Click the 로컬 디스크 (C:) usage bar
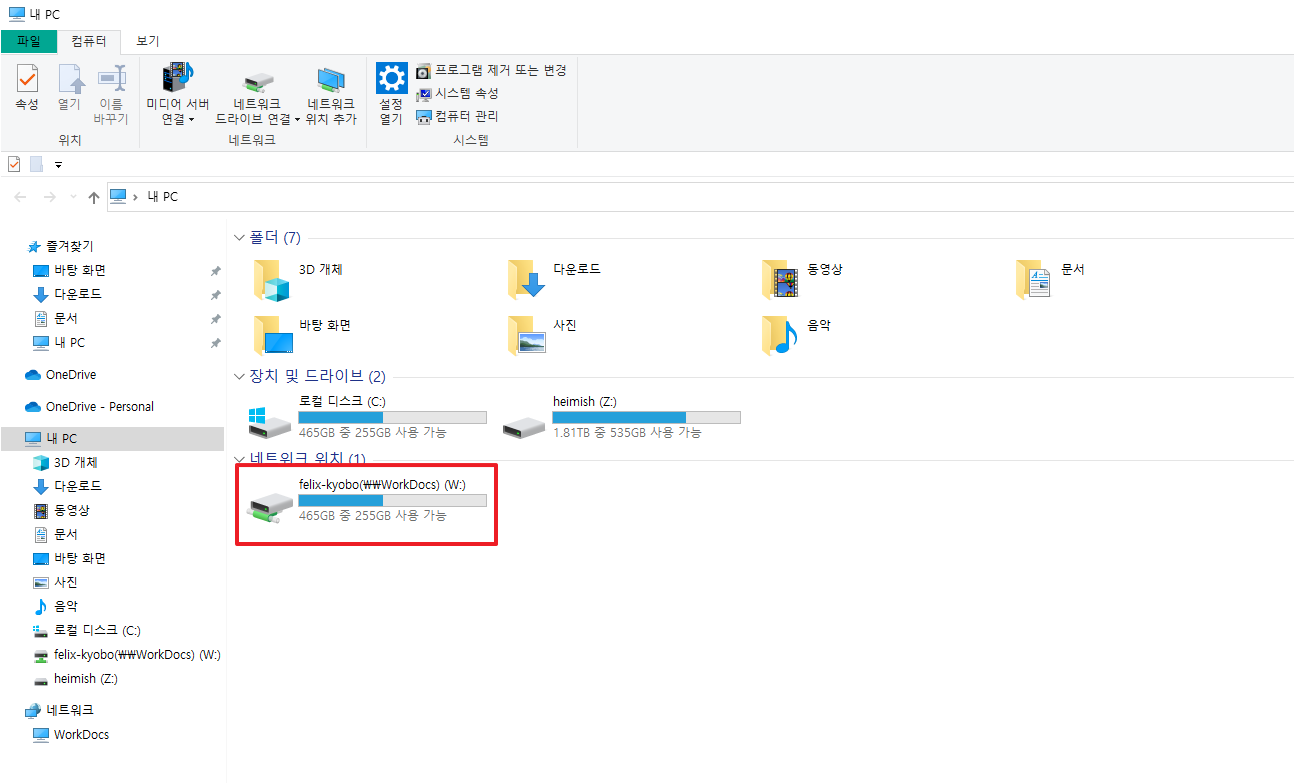Image resolution: width=1294 pixels, height=783 pixels. click(392, 417)
